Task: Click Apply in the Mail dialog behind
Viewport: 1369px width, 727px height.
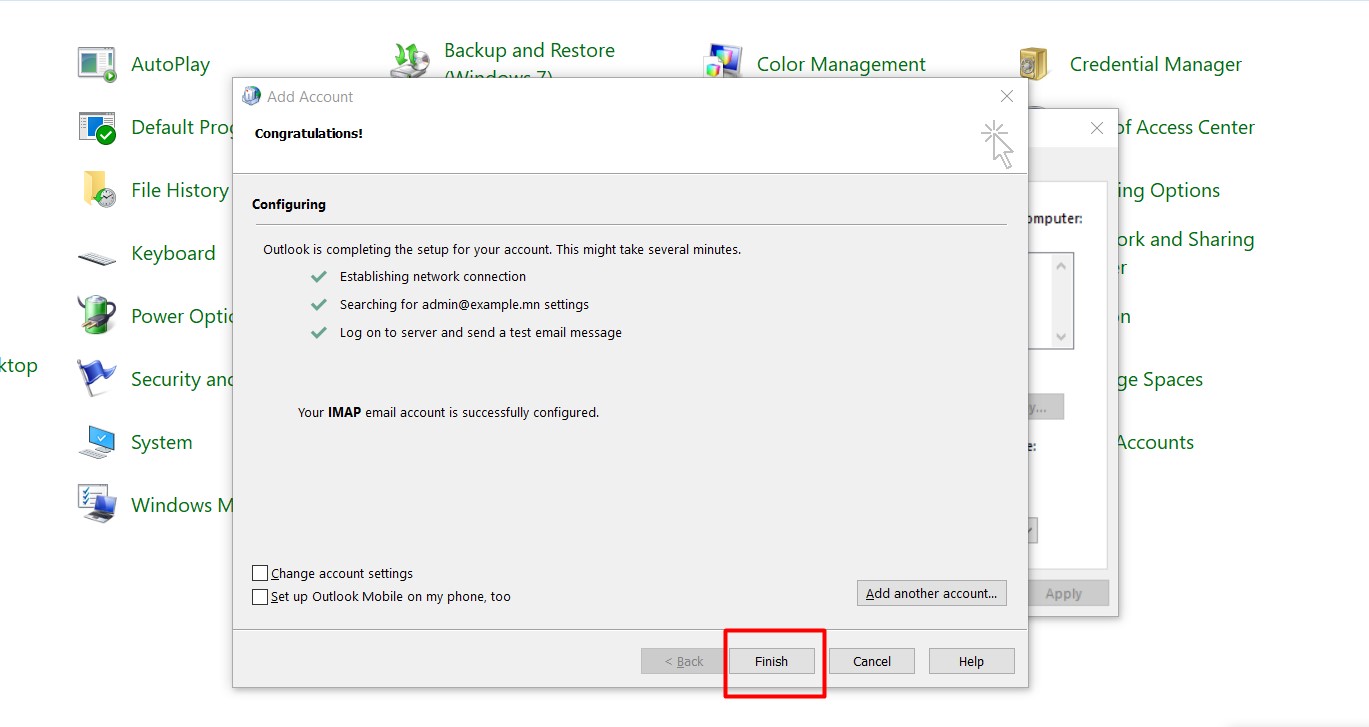Action: tap(1068, 593)
